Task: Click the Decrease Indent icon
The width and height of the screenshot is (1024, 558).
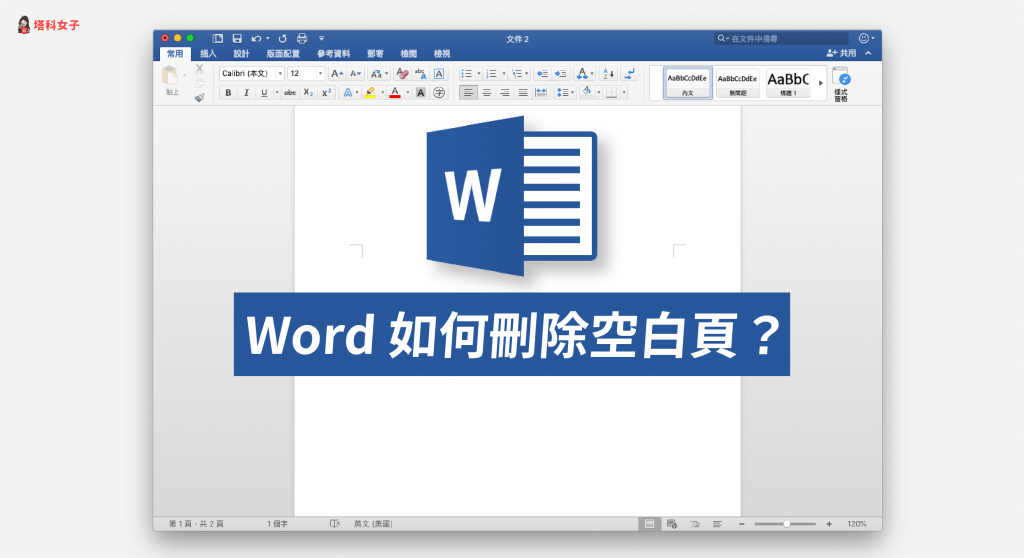Action: tap(542, 74)
